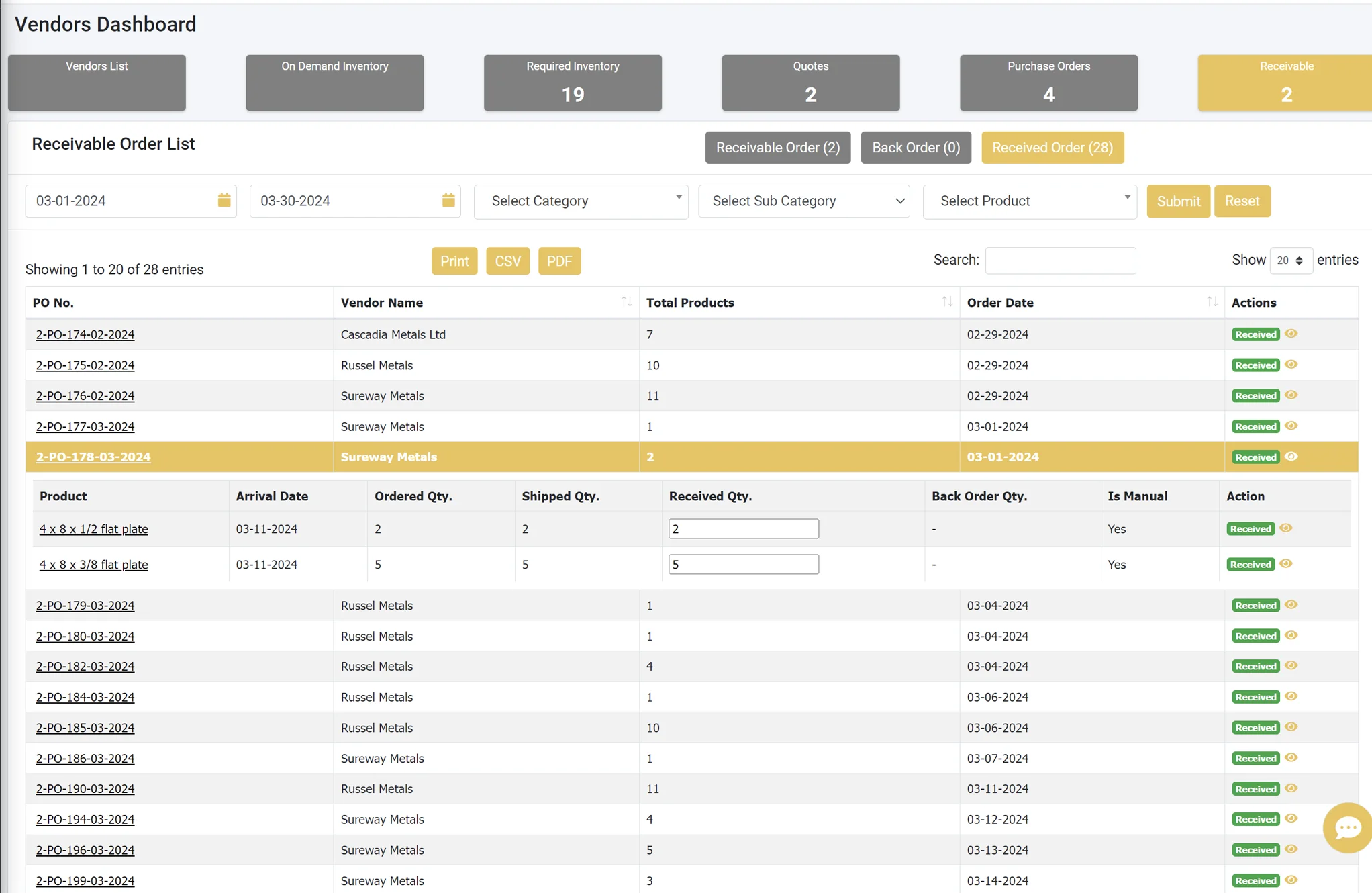View 4 x 8 x 1/2 flat plate eye icon
1372x893 pixels.
coord(1286,528)
